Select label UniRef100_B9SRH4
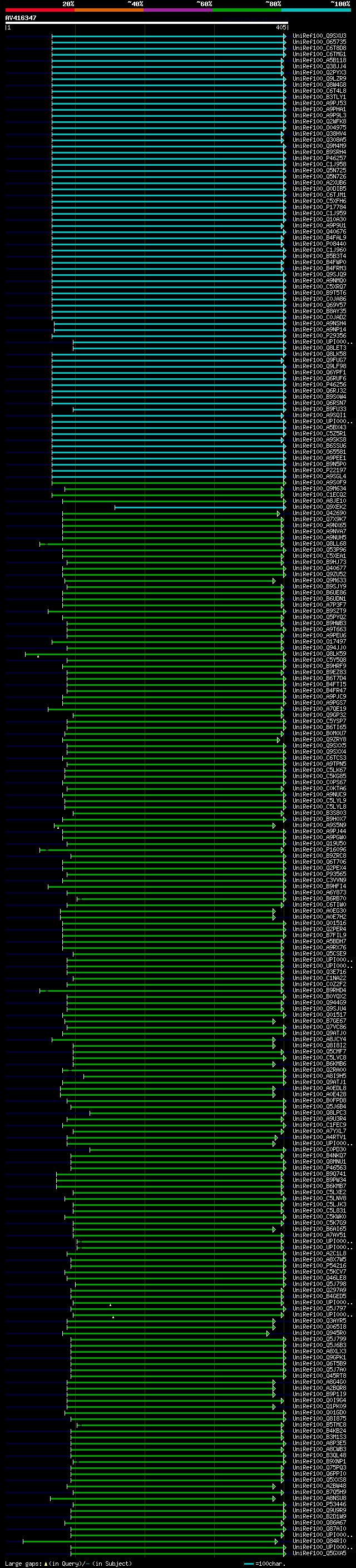 pyautogui.click(x=319, y=152)
